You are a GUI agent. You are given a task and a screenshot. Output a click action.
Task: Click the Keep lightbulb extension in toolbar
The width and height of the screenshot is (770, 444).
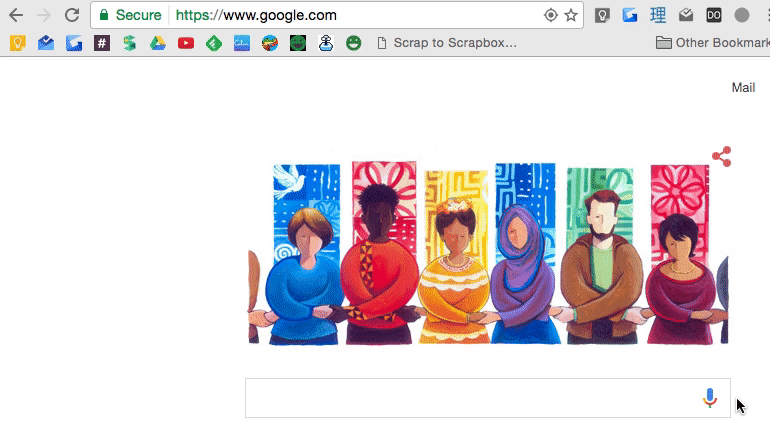click(x=602, y=15)
